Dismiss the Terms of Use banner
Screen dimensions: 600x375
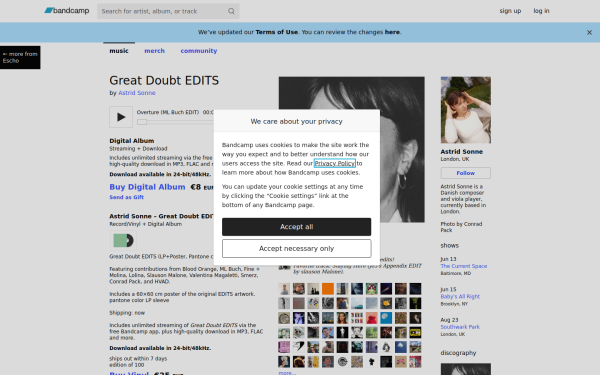tap(589, 33)
